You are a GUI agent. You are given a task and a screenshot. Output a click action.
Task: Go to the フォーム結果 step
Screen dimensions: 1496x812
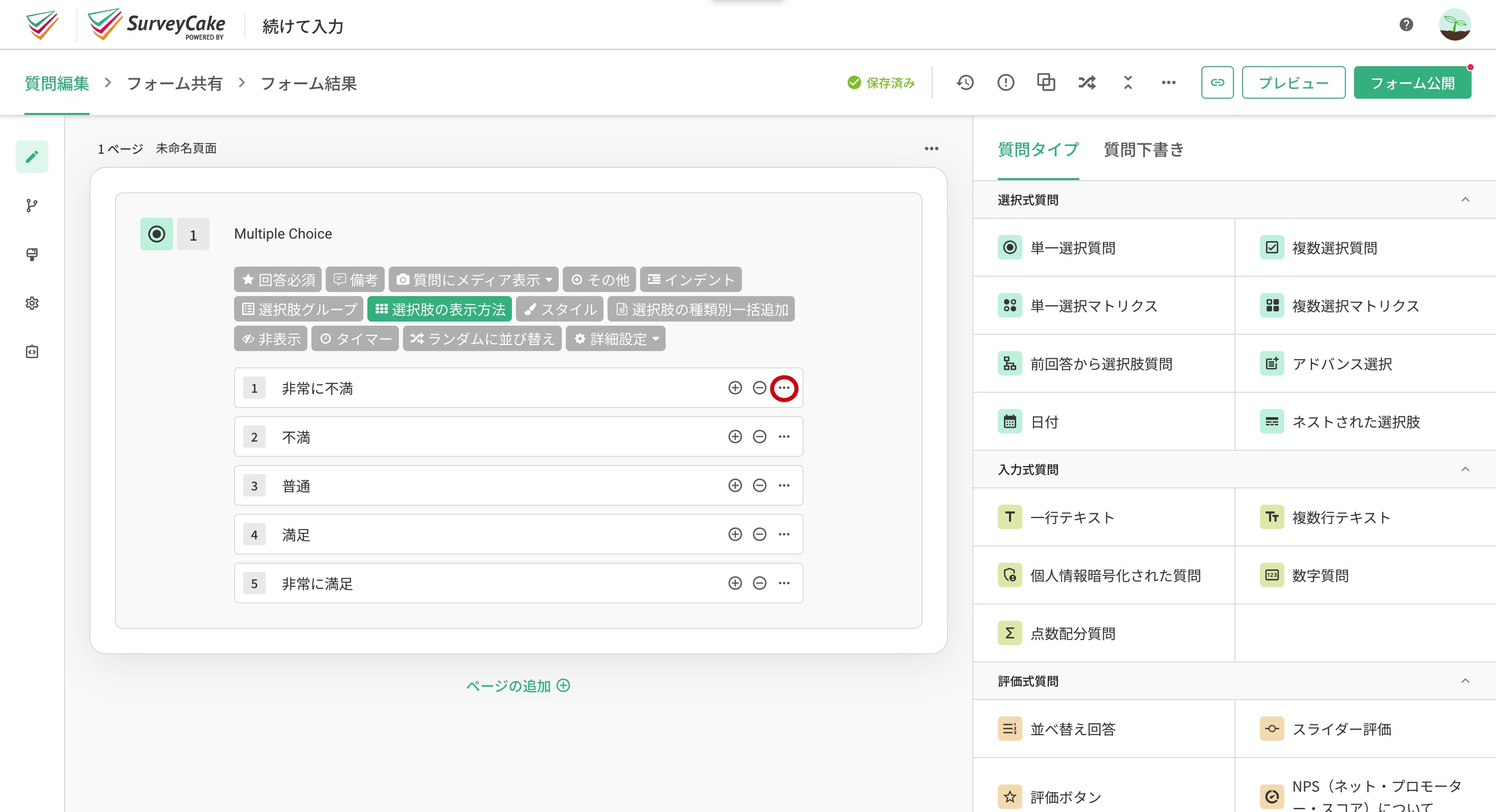tap(309, 83)
